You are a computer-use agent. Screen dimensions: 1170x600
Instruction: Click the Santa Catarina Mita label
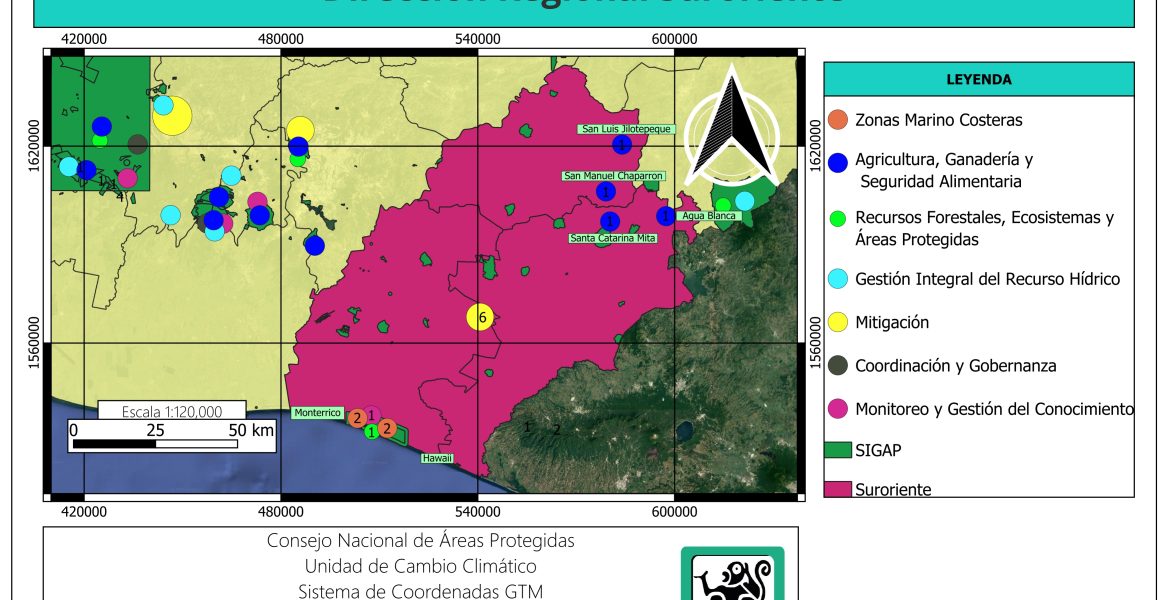618,239
